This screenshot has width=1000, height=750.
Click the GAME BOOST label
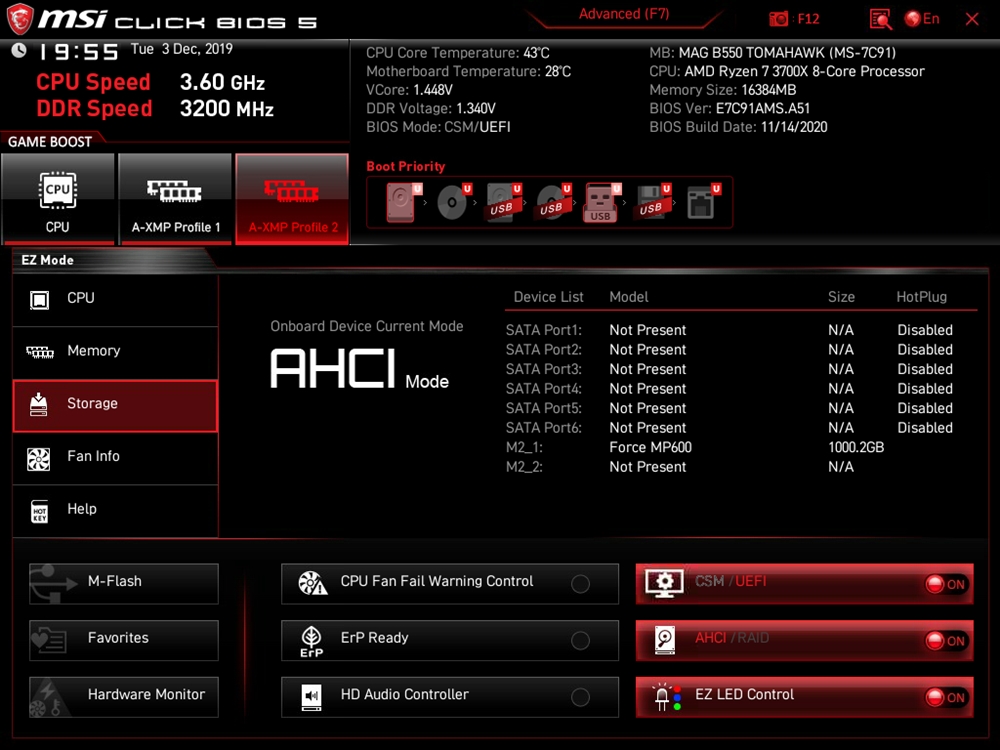pos(50,142)
